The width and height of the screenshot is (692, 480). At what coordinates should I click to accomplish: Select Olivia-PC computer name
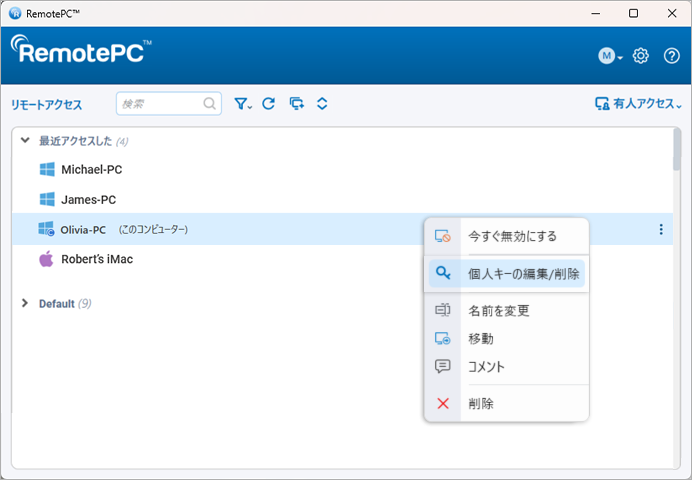[x=83, y=230]
